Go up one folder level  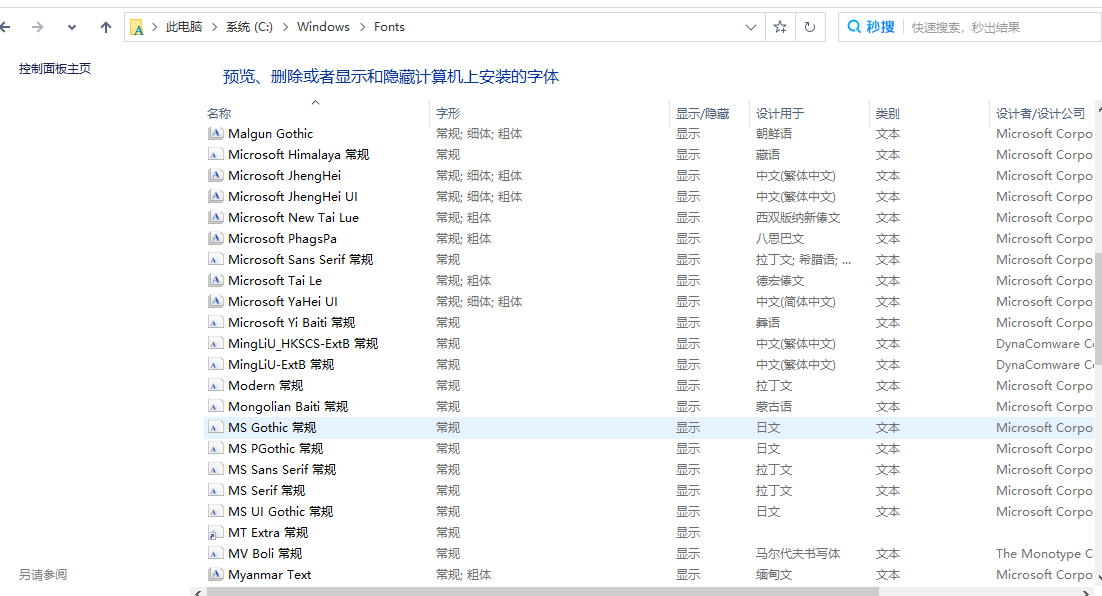coord(106,27)
